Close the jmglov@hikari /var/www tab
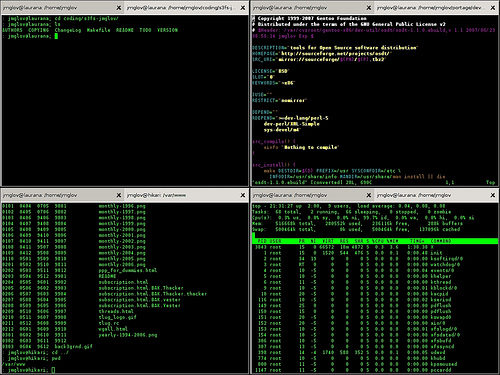The width and height of the screenshot is (500, 375). [243, 195]
